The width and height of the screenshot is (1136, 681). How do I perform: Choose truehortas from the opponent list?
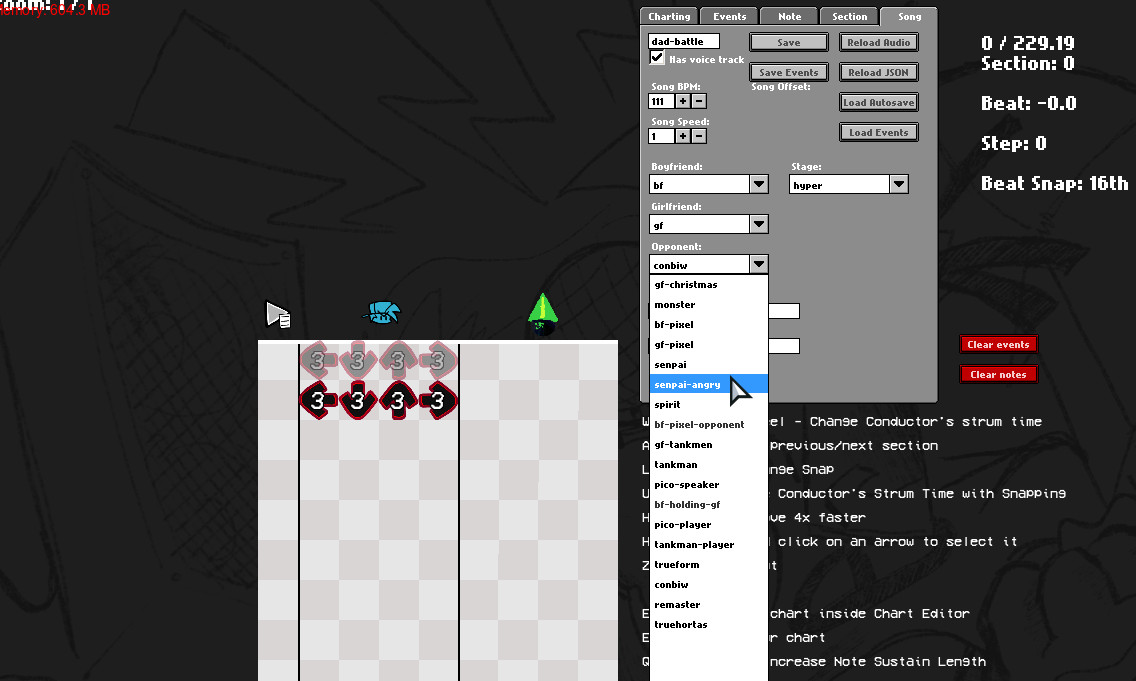point(709,625)
